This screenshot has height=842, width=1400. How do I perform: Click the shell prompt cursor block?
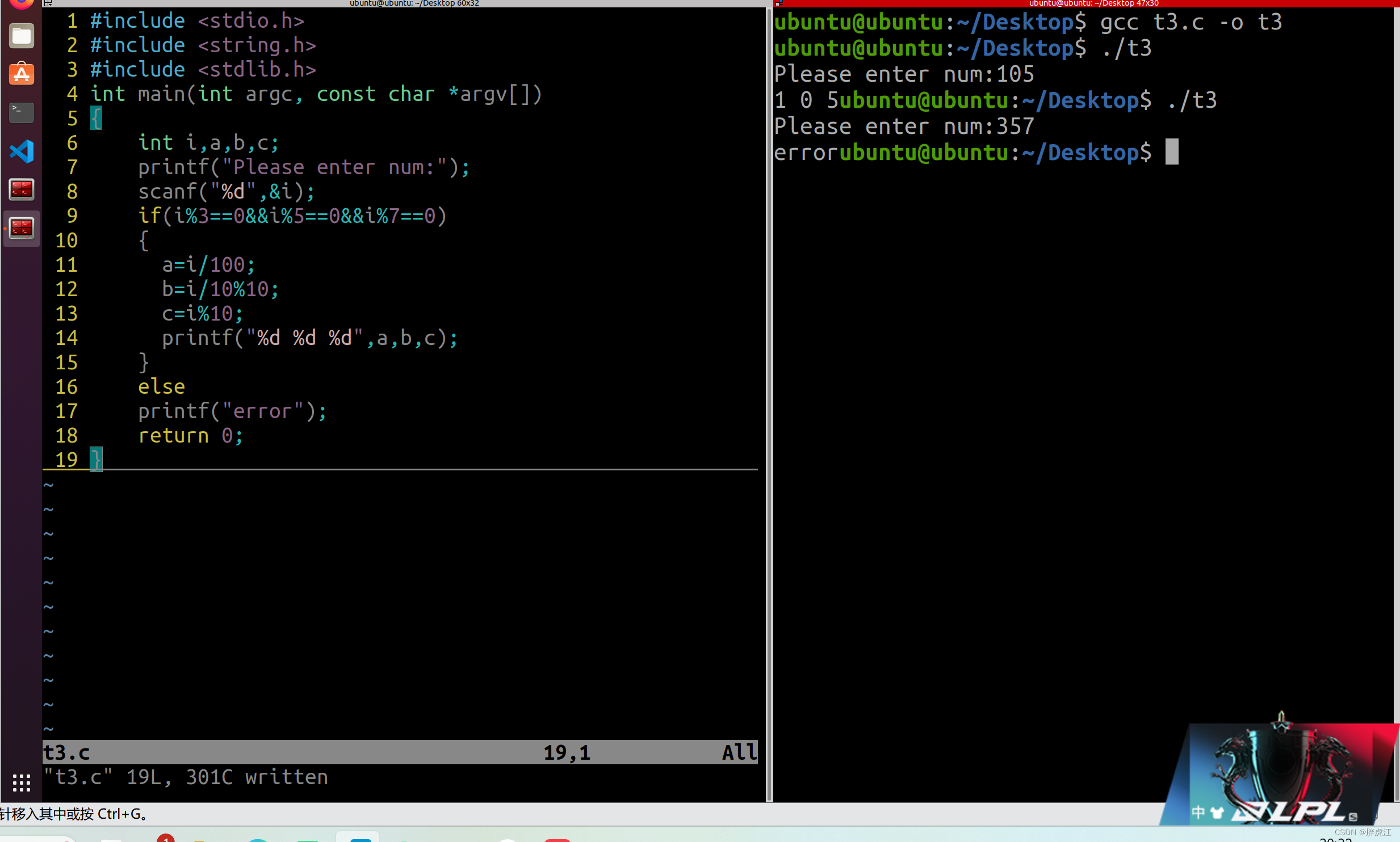pos(1172,152)
